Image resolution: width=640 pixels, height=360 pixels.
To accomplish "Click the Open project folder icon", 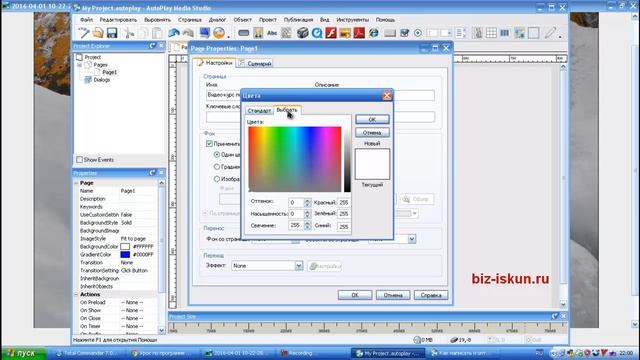I will coord(98,33).
